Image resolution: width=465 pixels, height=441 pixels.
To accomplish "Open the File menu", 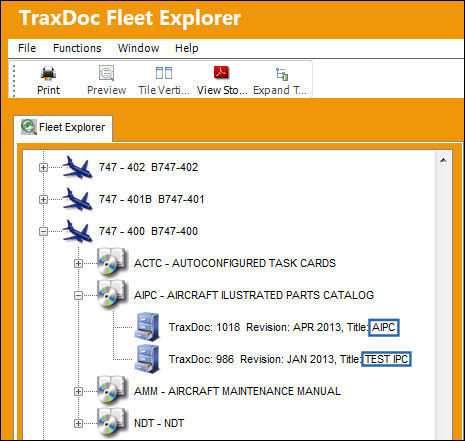I will 27,48.
